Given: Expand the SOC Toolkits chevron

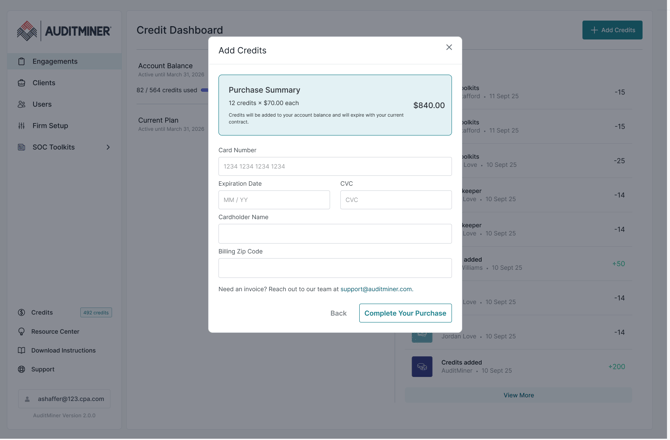Looking at the screenshot, I should click(108, 148).
